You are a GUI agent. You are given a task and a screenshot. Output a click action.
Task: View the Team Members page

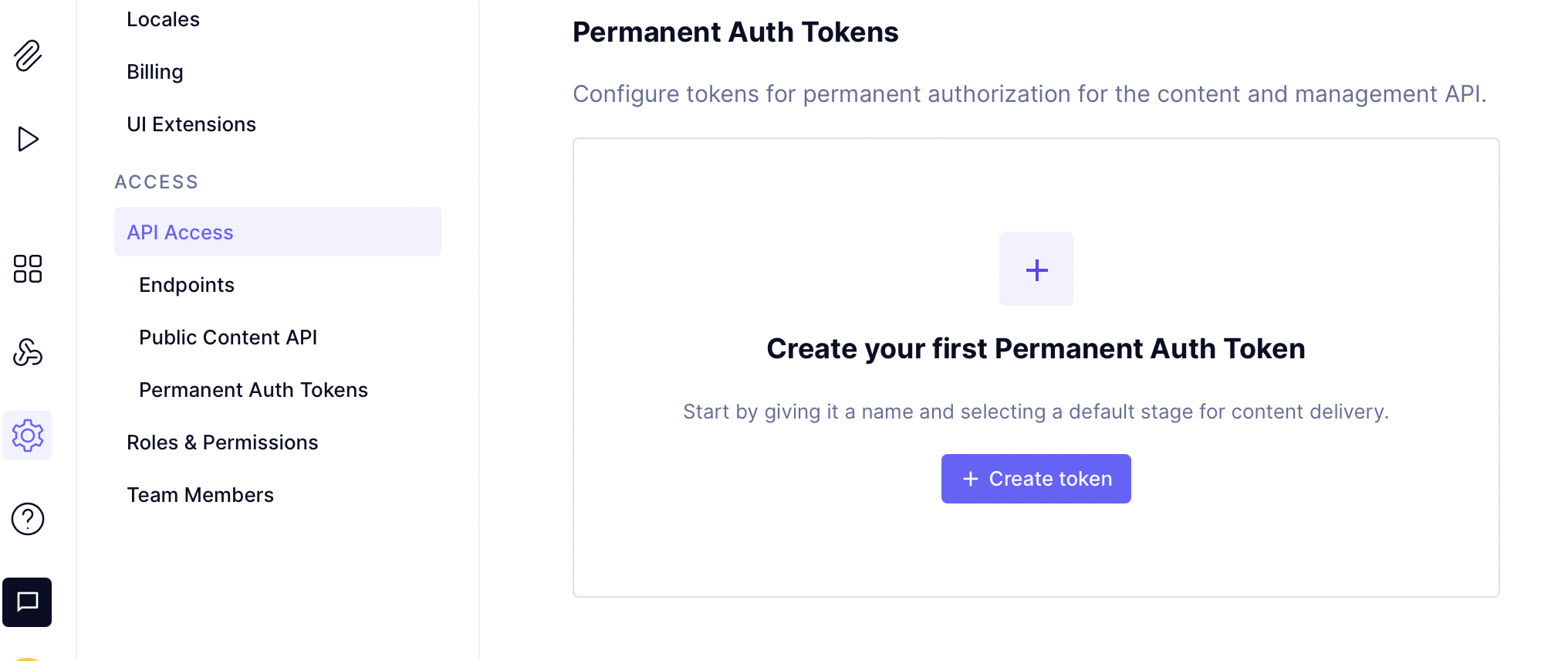[200, 494]
